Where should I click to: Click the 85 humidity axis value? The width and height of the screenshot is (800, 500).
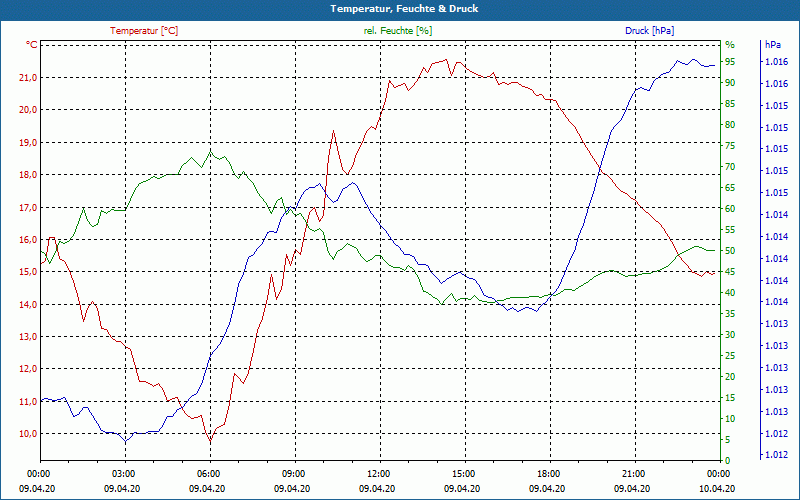click(730, 104)
